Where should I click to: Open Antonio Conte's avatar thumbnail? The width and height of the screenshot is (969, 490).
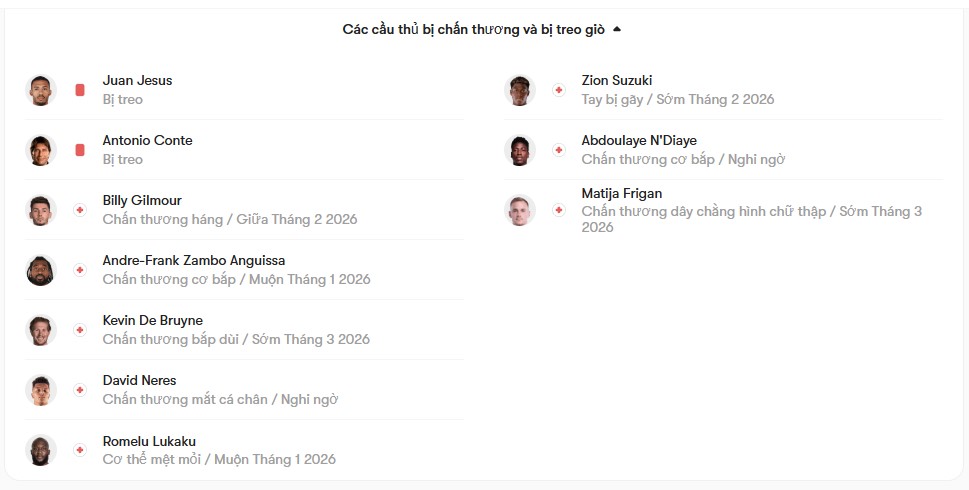coord(41,150)
